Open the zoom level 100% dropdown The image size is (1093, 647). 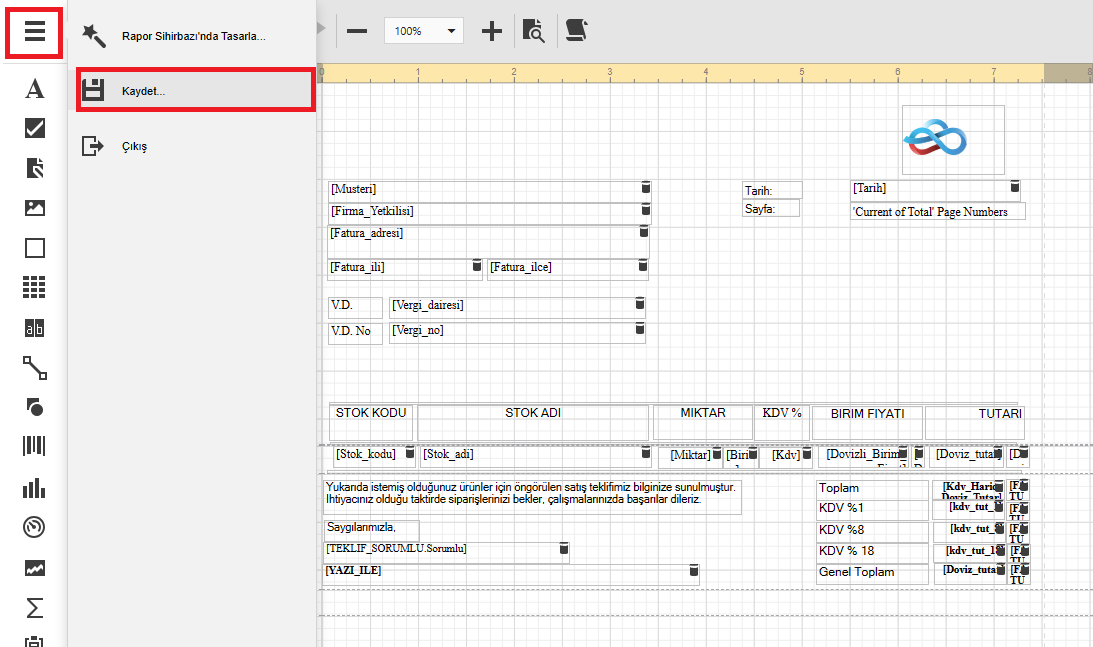[423, 31]
